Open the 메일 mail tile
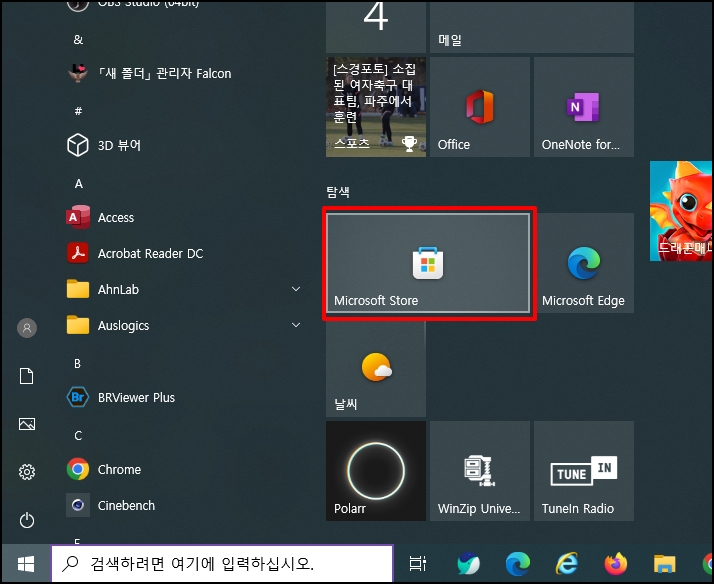The width and height of the screenshot is (714, 584). click(532, 27)
